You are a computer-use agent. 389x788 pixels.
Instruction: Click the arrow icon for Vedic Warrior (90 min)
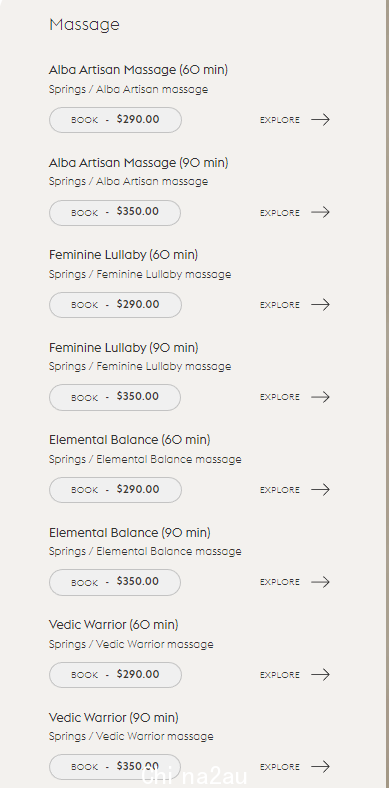[320, 766]
